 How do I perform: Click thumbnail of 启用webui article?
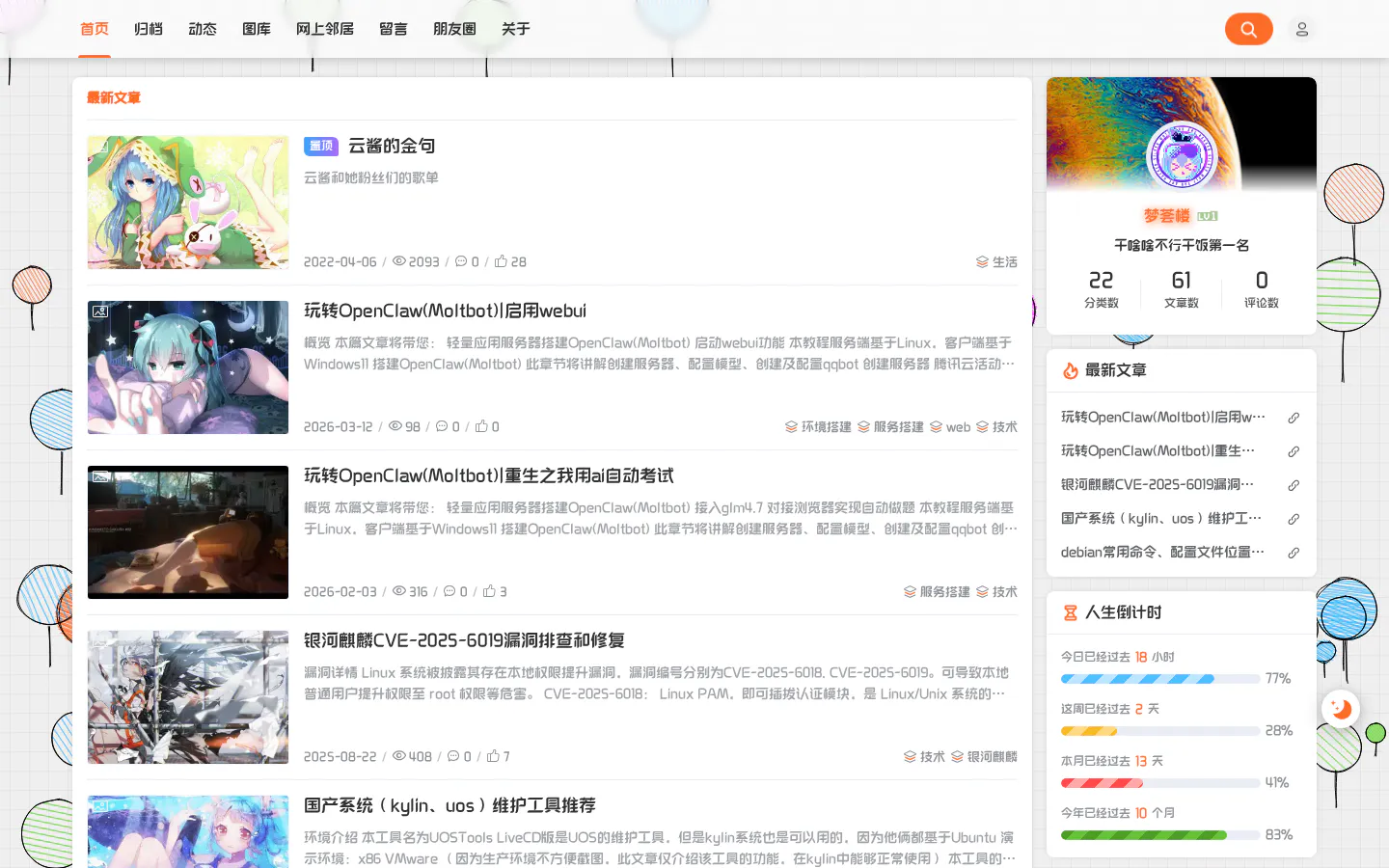pos(188,367)
